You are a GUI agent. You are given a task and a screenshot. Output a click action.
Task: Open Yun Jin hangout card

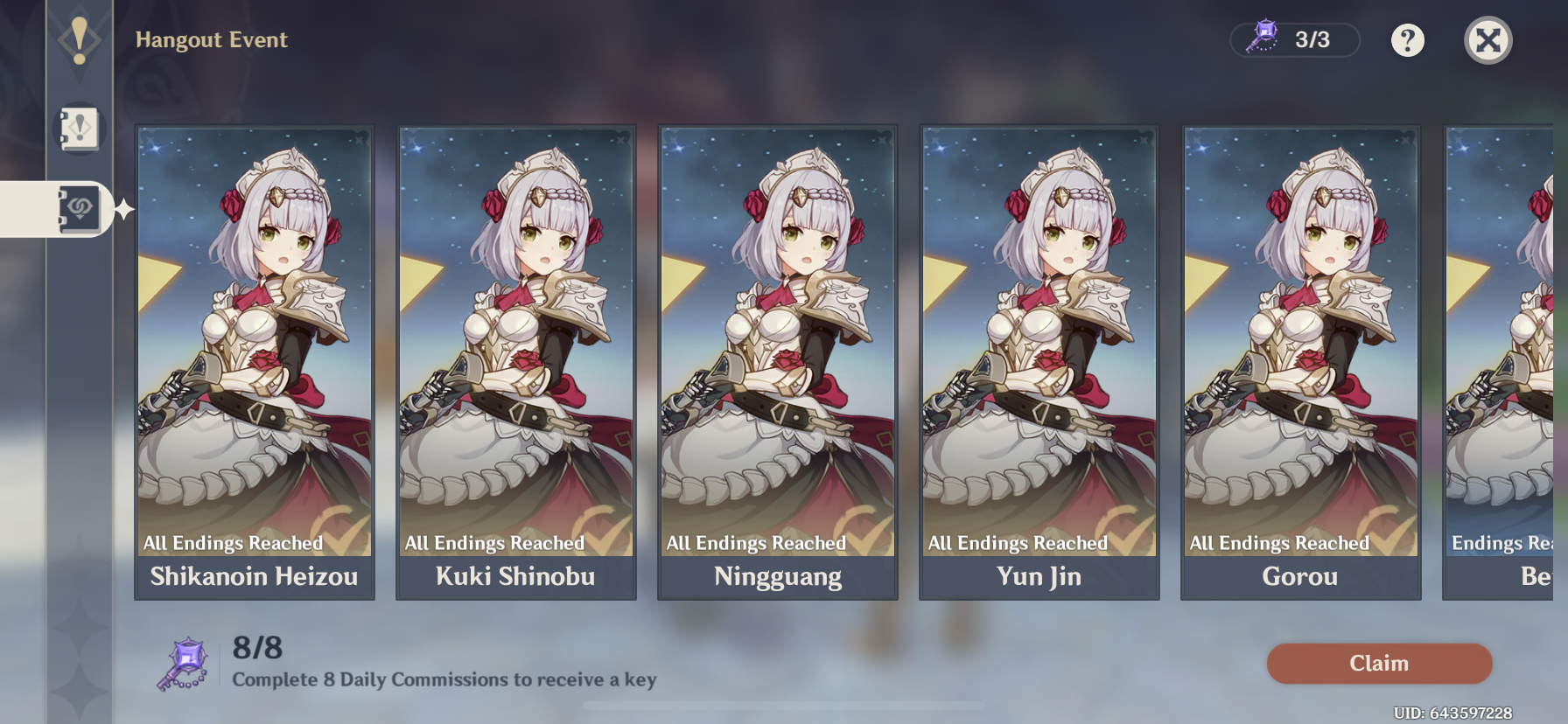(1039, 362)
